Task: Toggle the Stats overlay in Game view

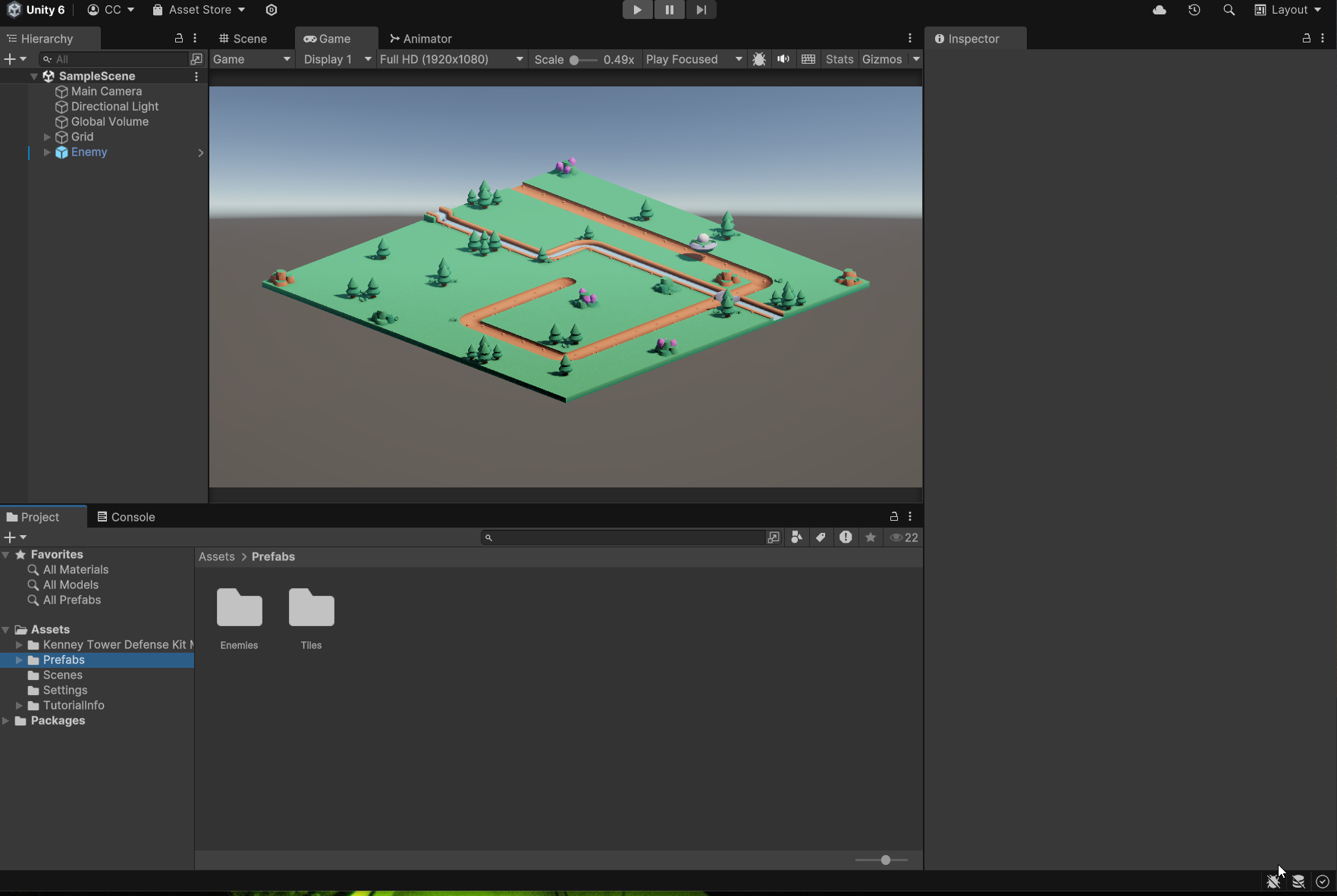Action: pos(839,59)
